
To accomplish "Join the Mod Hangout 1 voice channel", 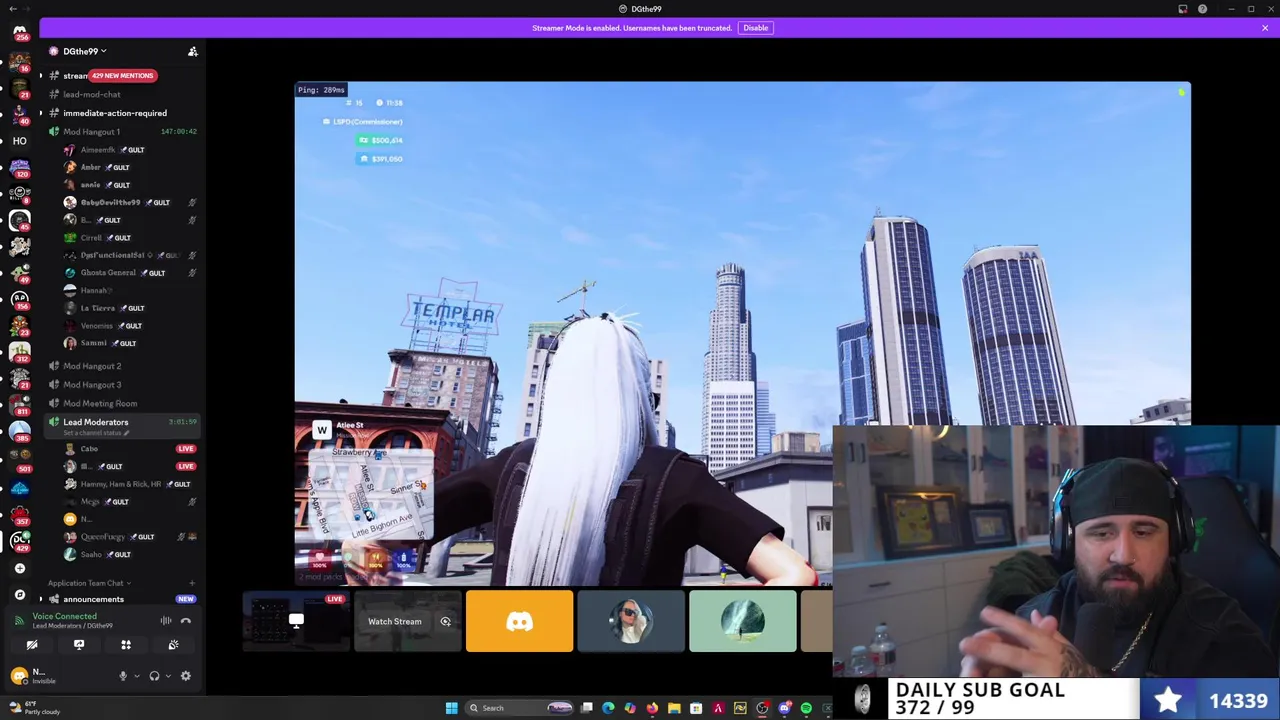I will click(91, 132).
